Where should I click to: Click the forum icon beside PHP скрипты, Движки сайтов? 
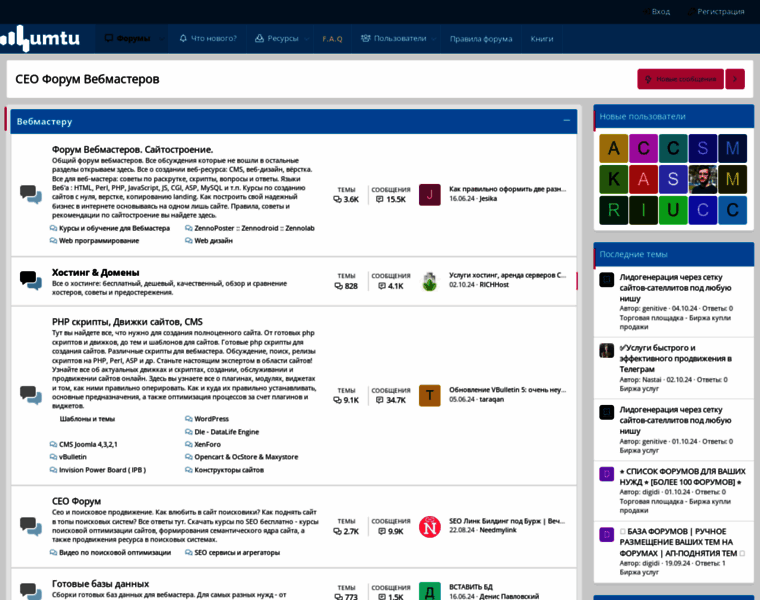30,395
